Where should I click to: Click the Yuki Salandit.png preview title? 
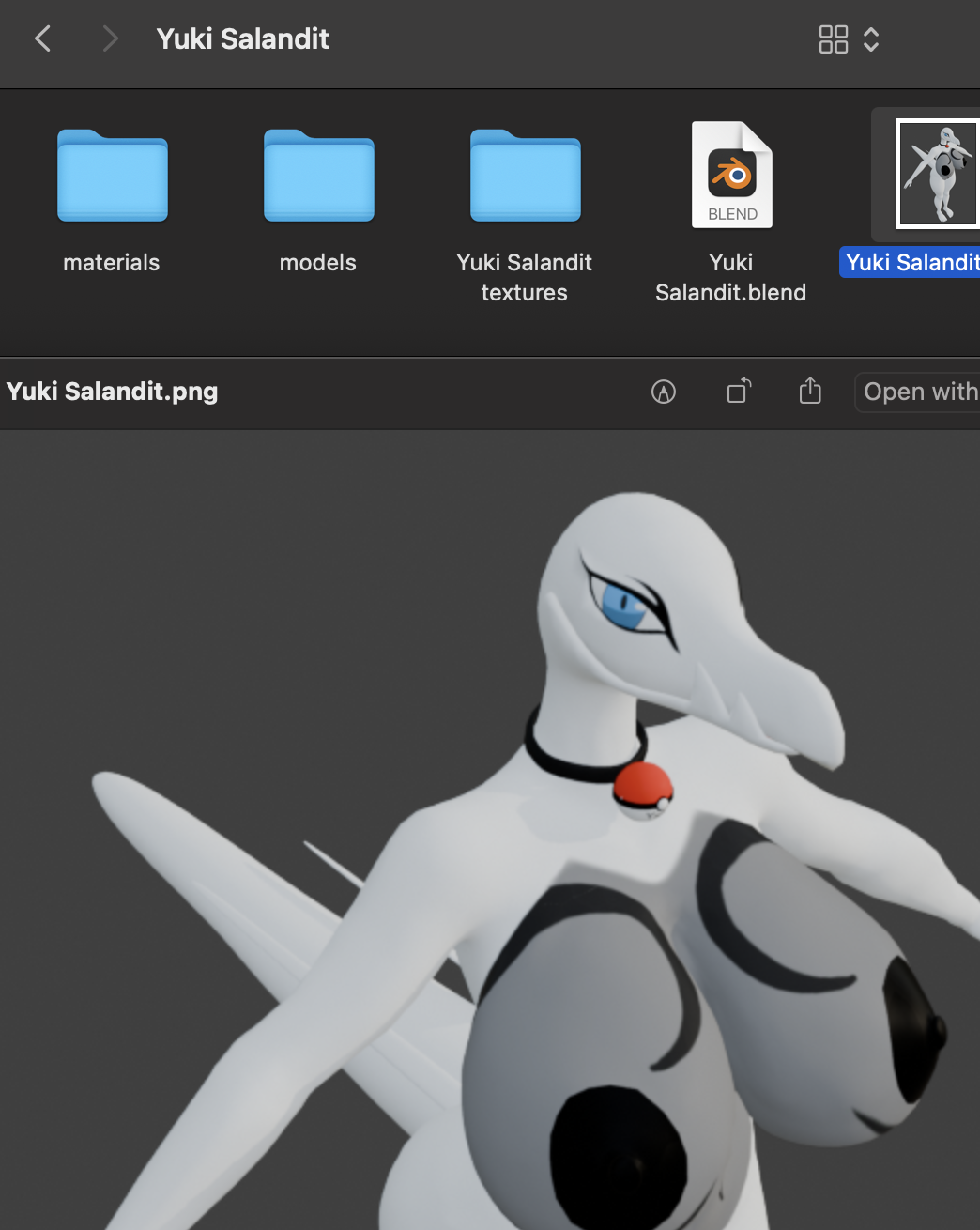[113, 392]
